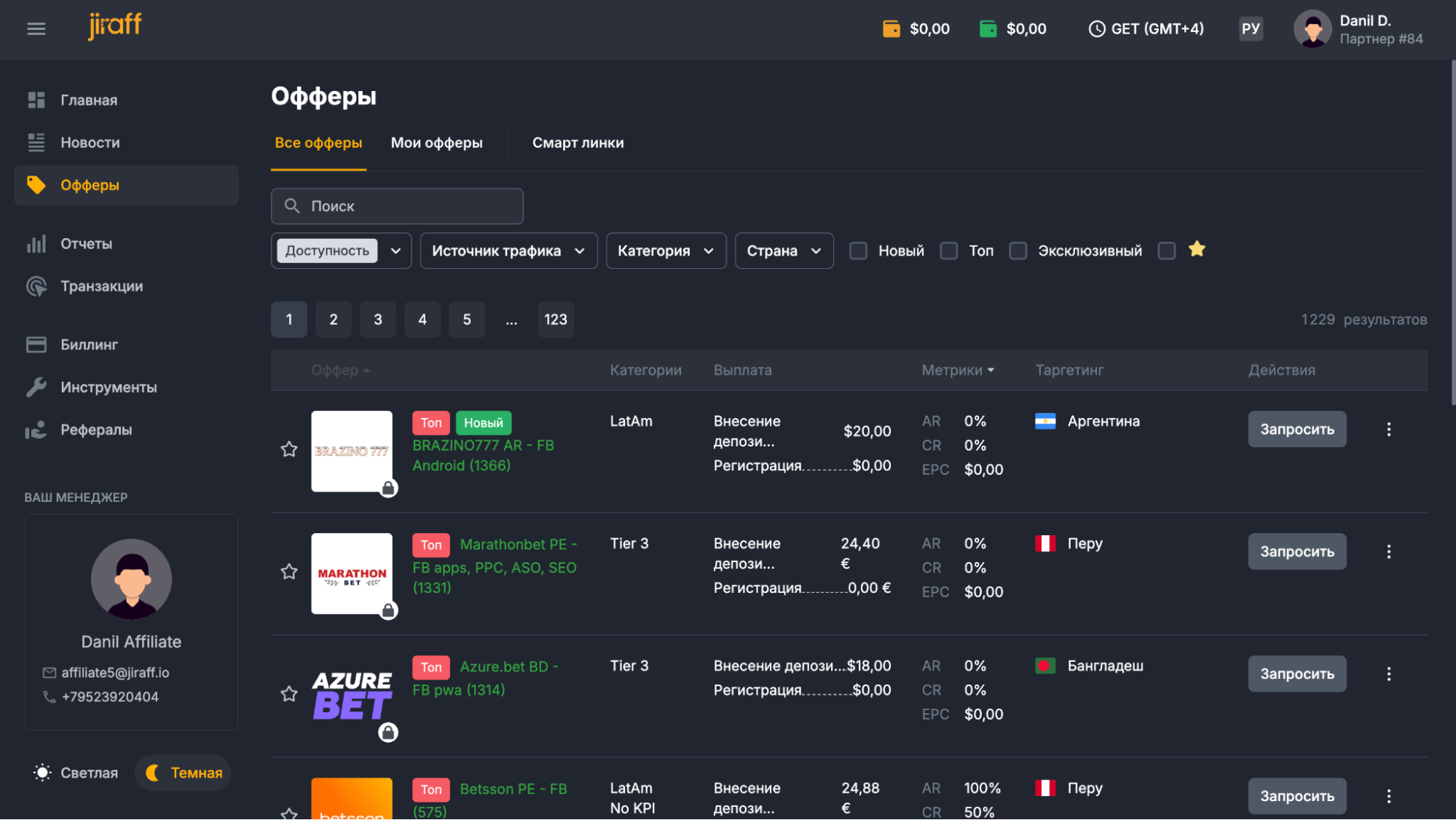This screenshot has height=820, width=1456.
Task: Click the Azure Bet offer logo
Action: [x=352, y=696]
